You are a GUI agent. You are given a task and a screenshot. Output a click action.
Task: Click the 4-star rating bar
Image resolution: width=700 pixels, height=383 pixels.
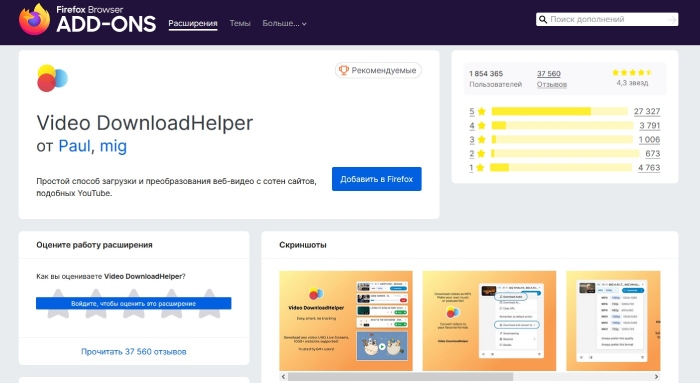(562, 125)
